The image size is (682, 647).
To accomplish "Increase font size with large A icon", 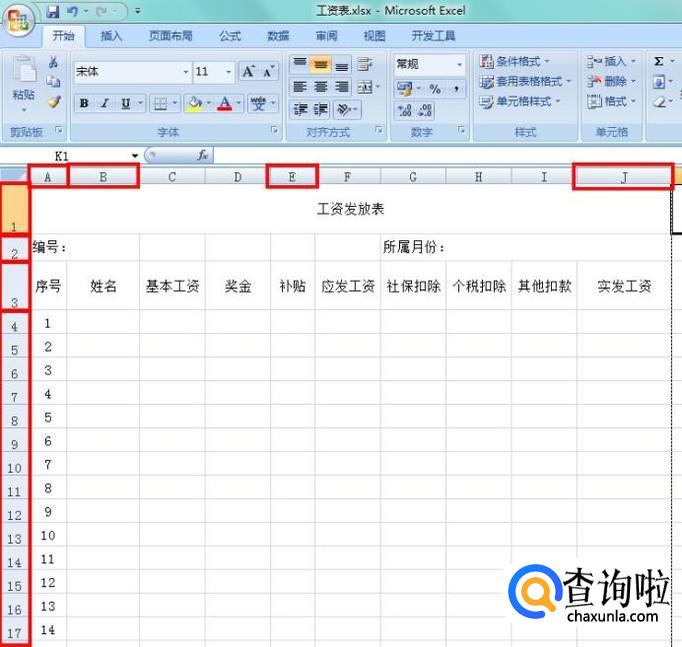I will pyautogui.click(x=248, y=71).
